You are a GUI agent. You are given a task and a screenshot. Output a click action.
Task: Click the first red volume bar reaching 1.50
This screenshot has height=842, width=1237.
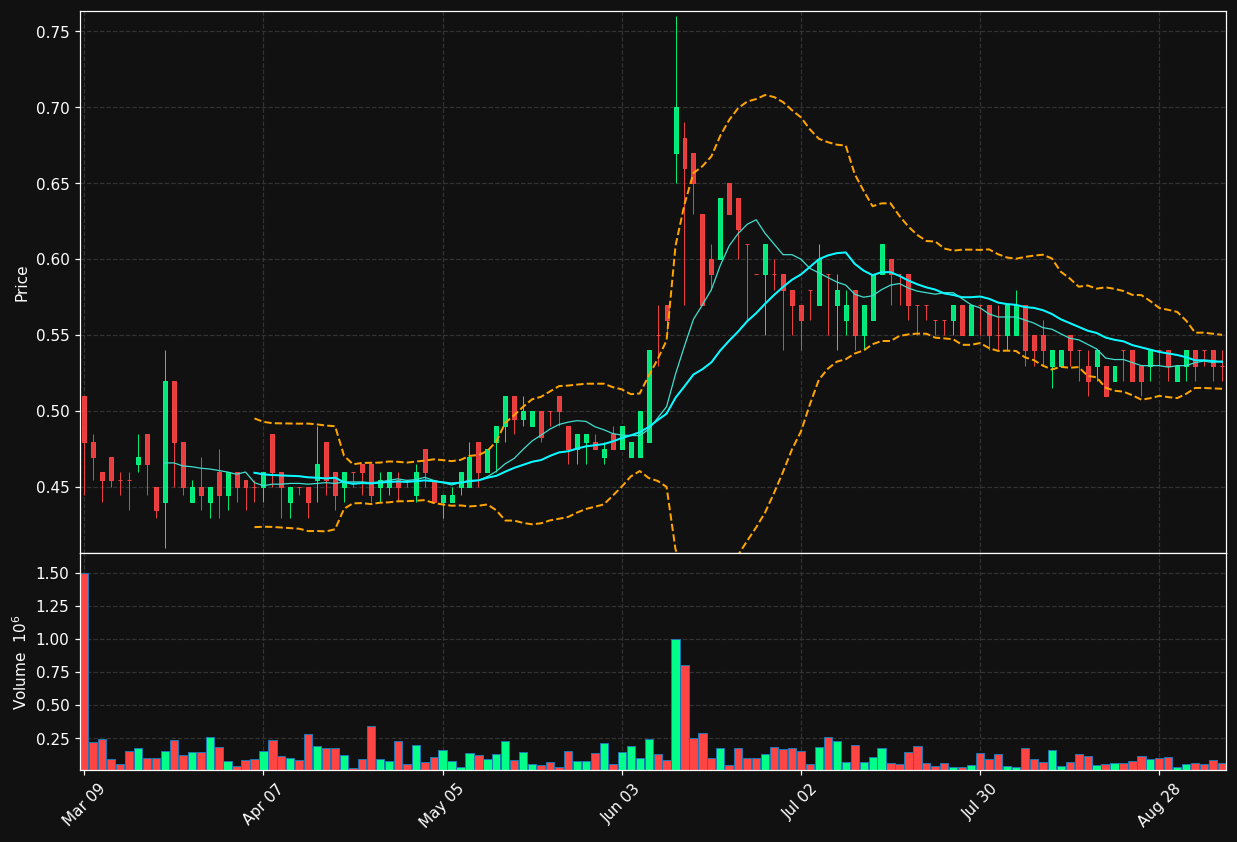(x=84, y=671)
